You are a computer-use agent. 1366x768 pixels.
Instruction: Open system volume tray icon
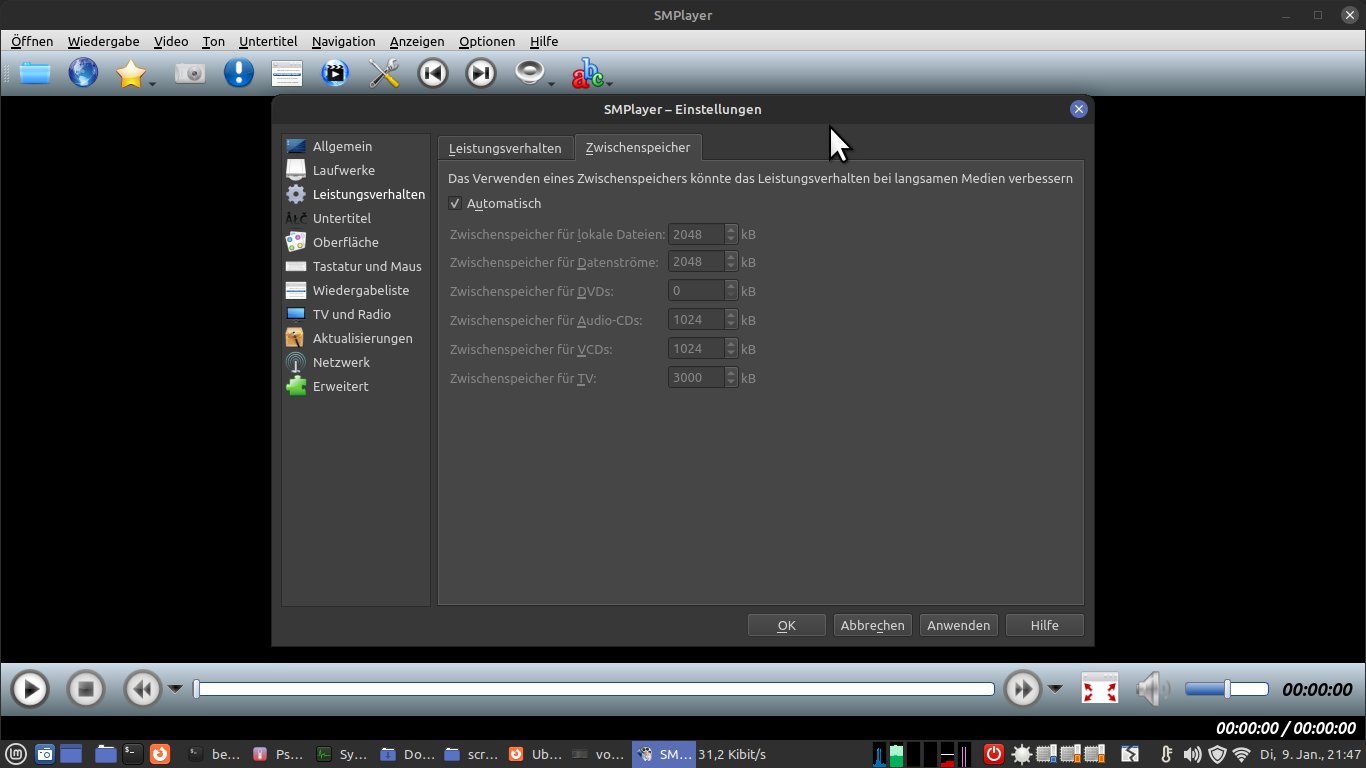tap(1192, 754)
